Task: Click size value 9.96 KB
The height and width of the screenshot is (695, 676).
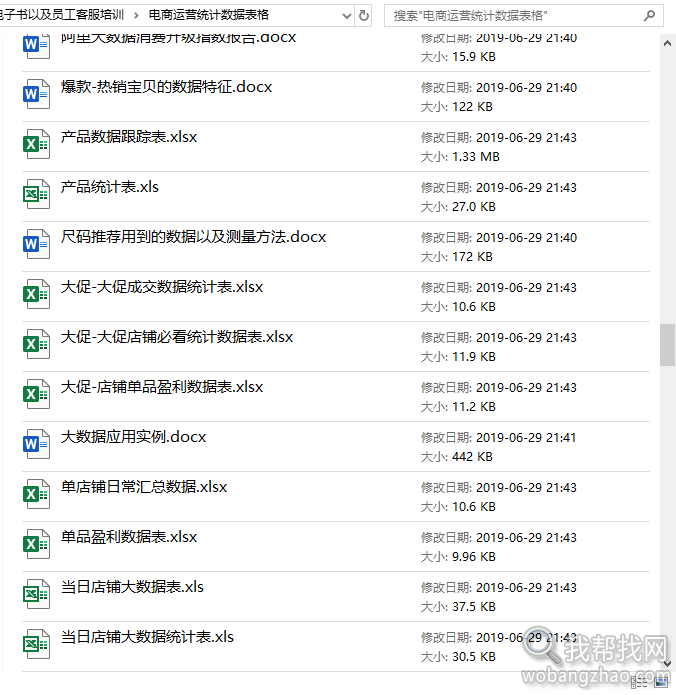Action: pos(474,557)
